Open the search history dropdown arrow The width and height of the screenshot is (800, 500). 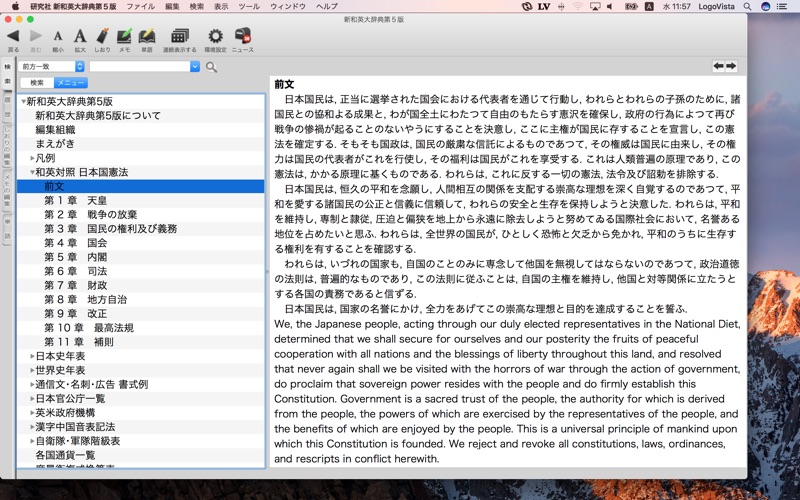coord(195,66)
